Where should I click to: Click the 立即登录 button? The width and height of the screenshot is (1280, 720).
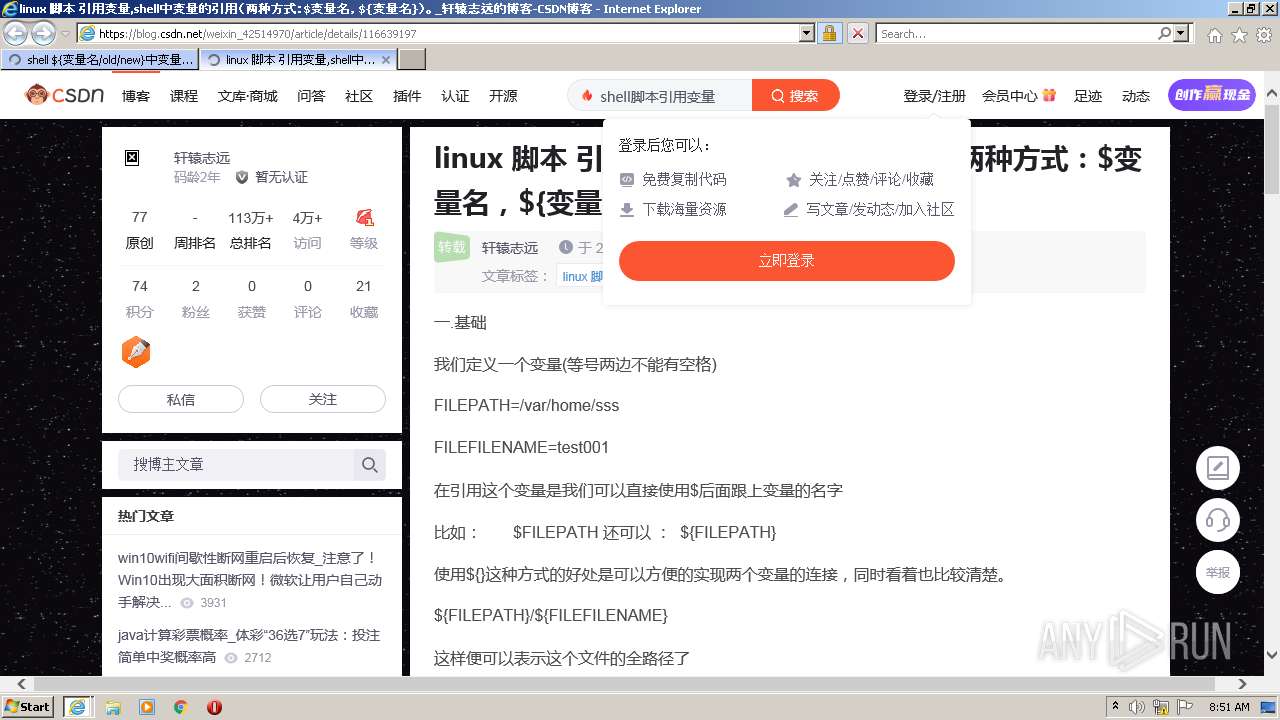click(x=787, y=261)
